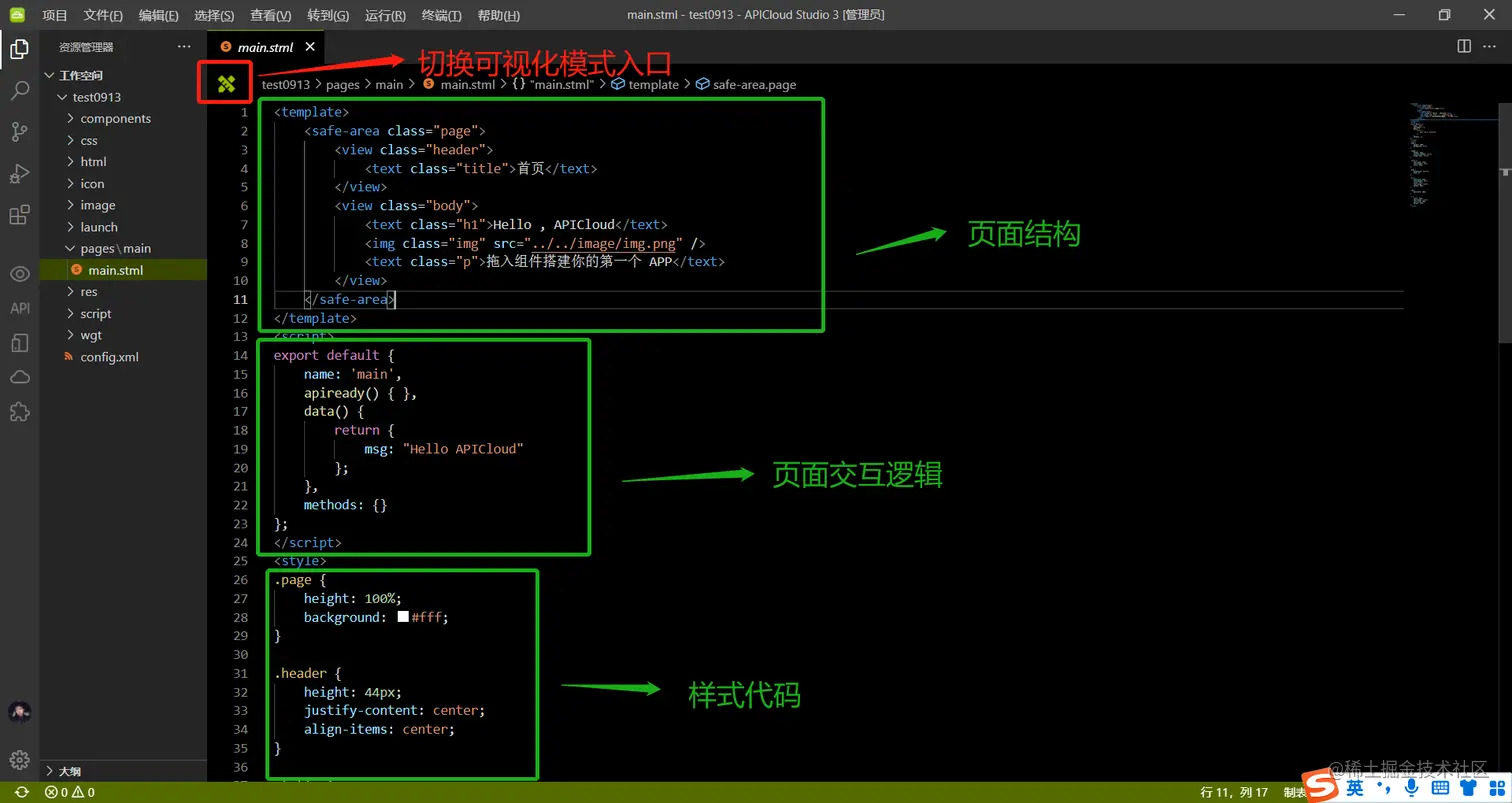Viewport: 1512px width, 803px height.
Task: Toggle Sogou punctuation mode
Action: [1383, 790]
